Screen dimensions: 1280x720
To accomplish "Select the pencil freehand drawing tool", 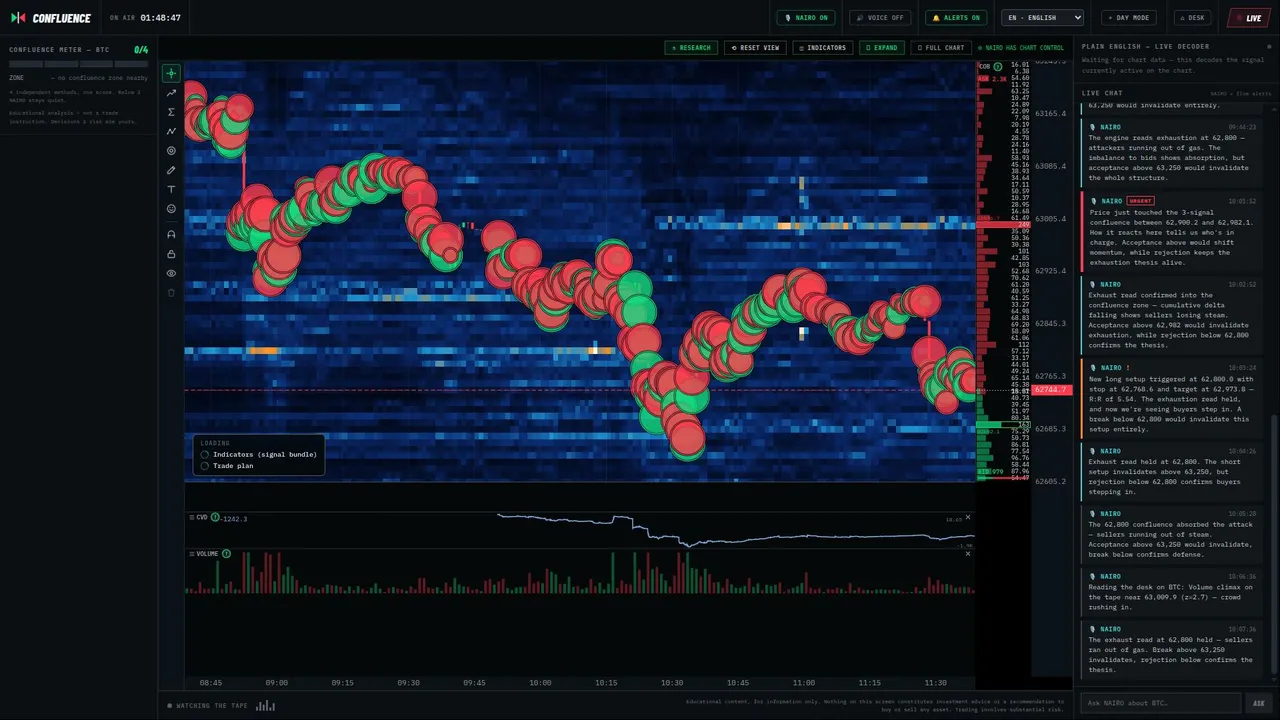I will click(171, 170).
